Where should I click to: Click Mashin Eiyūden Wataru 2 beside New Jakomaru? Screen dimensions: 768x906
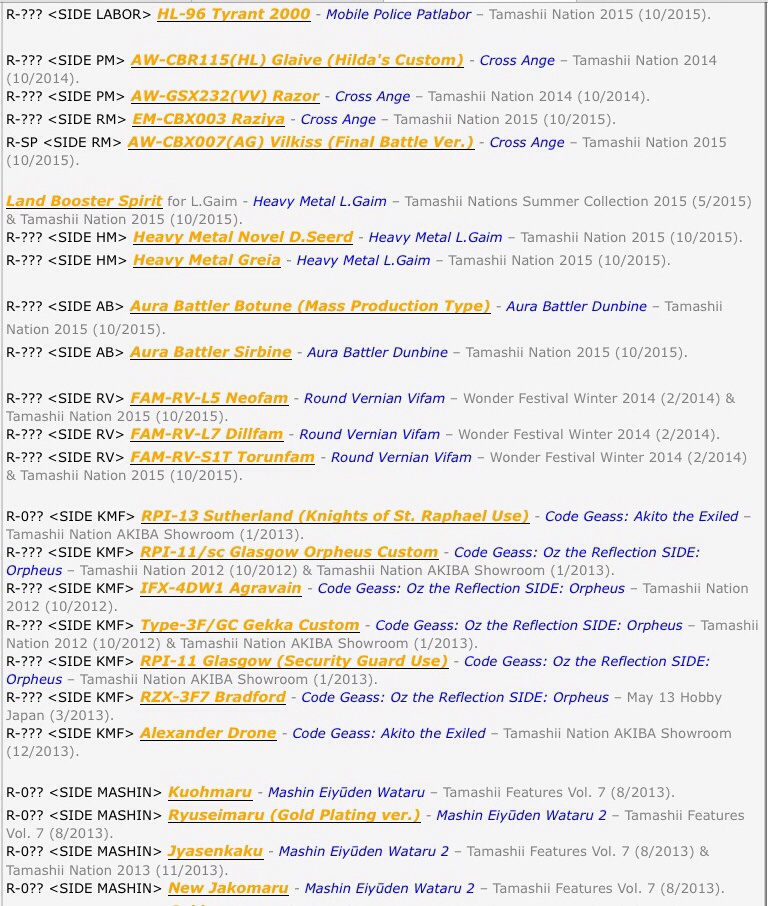[389, 888]
